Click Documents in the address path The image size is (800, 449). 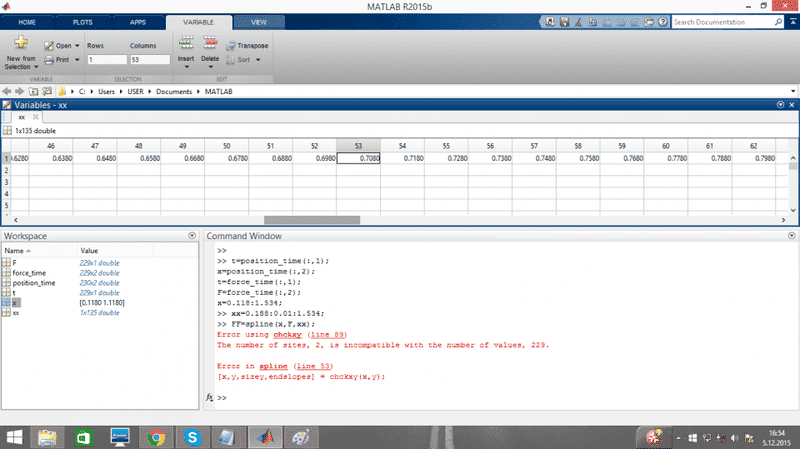174,91
